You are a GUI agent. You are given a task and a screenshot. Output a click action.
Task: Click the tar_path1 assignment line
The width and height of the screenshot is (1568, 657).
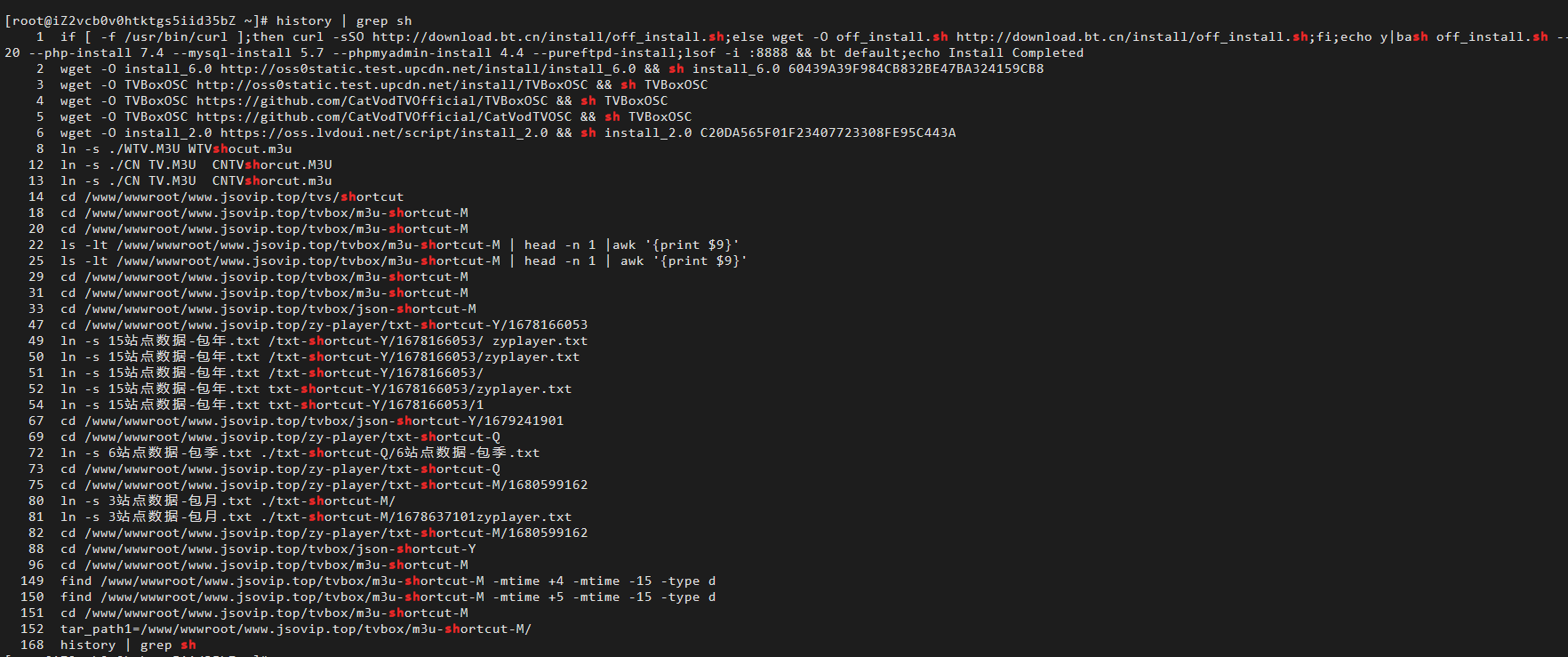(x=296, y=629)
